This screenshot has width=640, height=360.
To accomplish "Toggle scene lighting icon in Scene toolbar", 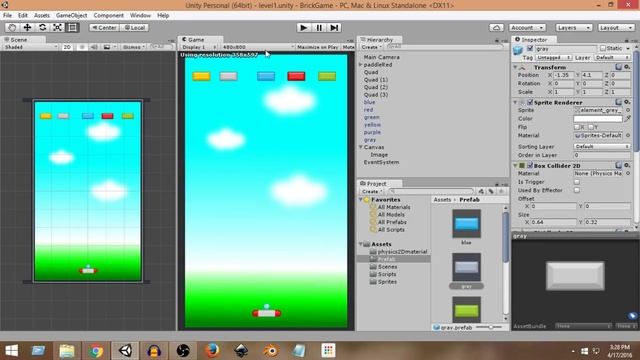I will point(82,47).
